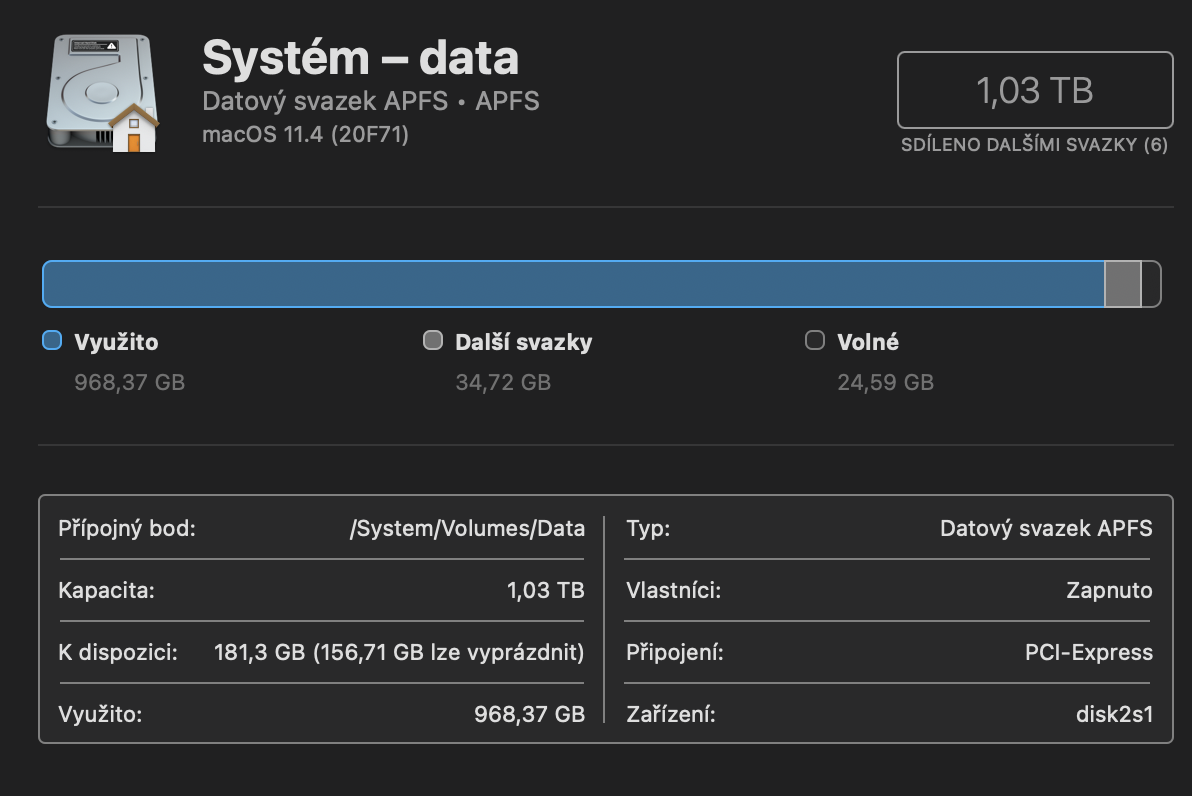Click the K dispozici 181,3 GB value
Screen dimensions: 1192x796
pos(399,653)
